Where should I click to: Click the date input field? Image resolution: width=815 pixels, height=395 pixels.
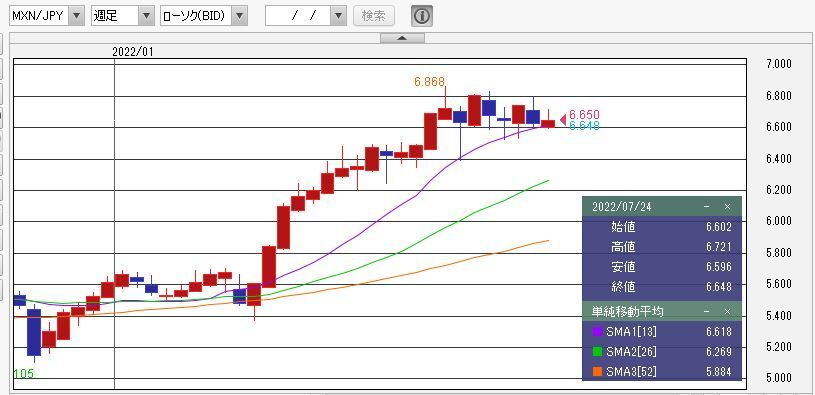click(298, 16)
